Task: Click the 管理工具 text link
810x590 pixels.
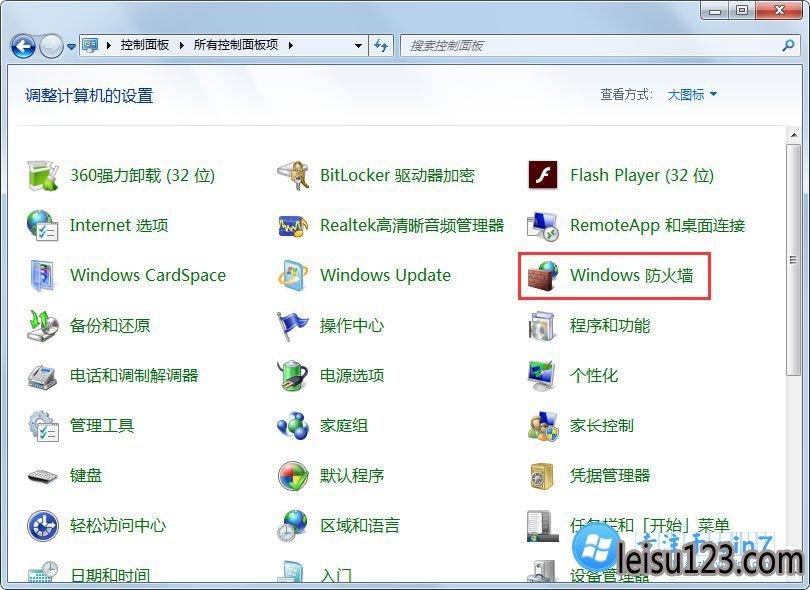Action: pyautogui.click(x=102, y=426)
